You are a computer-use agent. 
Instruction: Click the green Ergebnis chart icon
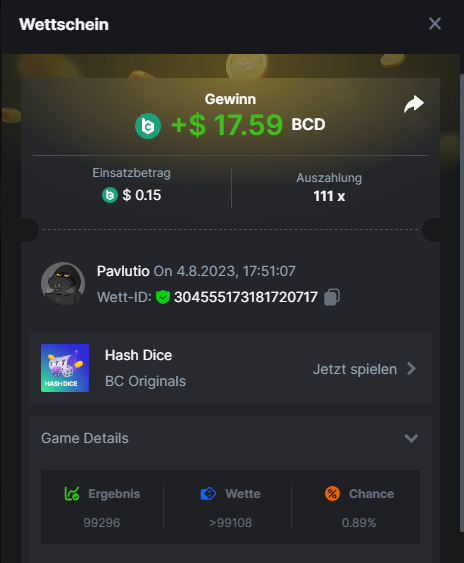pyautogui.click(x=72, y=493)
